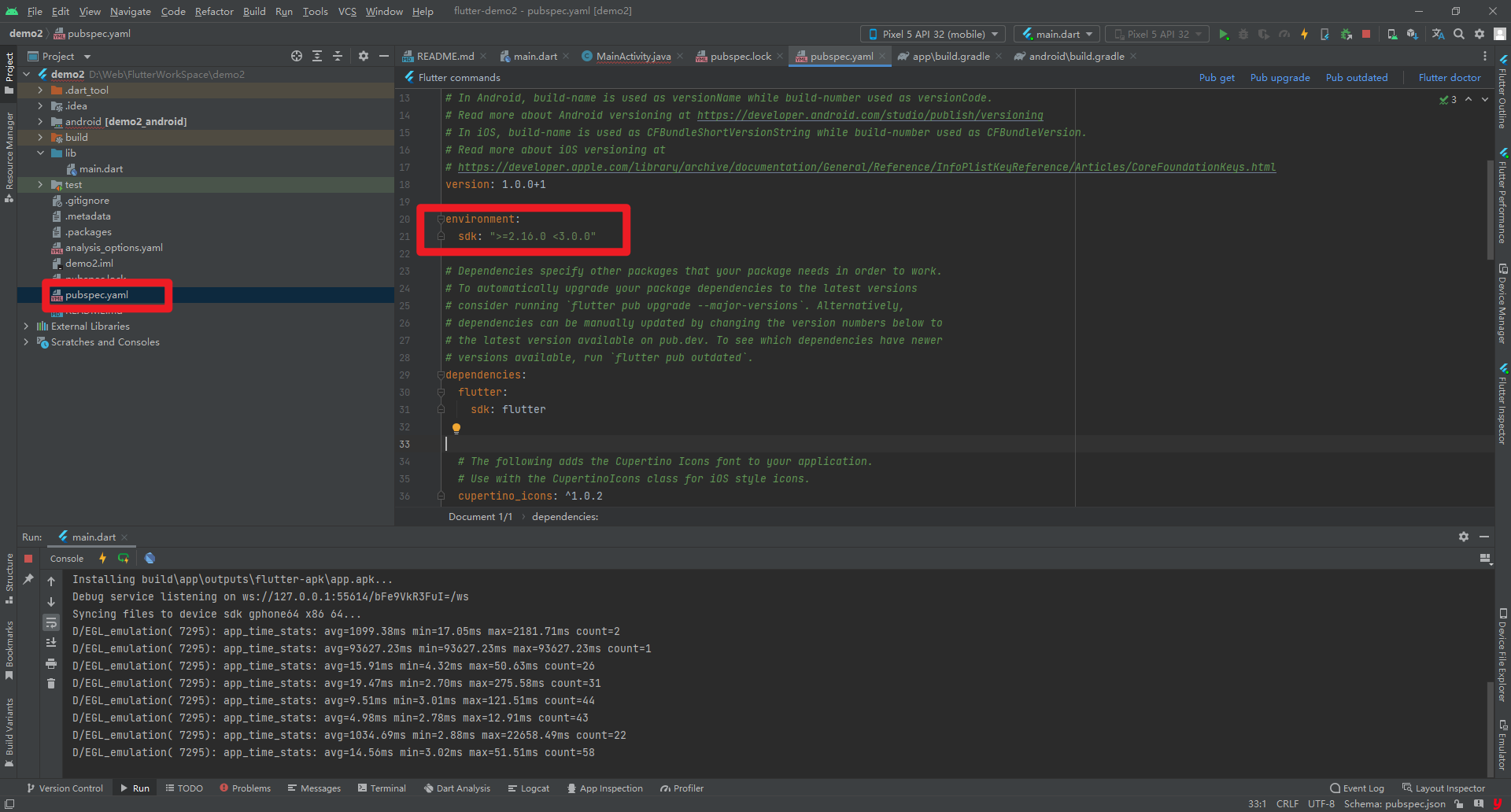Open Event Log in status area

click(x=1357, y=788)
